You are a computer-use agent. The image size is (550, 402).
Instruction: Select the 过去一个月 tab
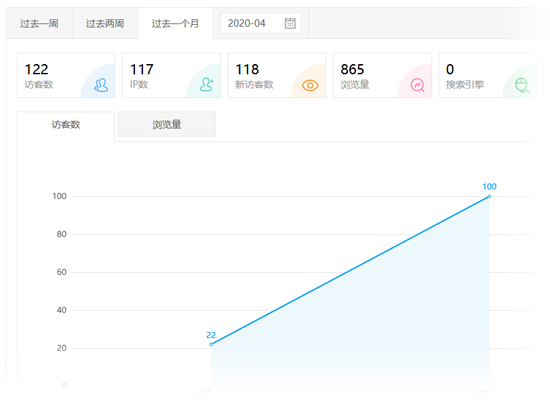point(176,23)
